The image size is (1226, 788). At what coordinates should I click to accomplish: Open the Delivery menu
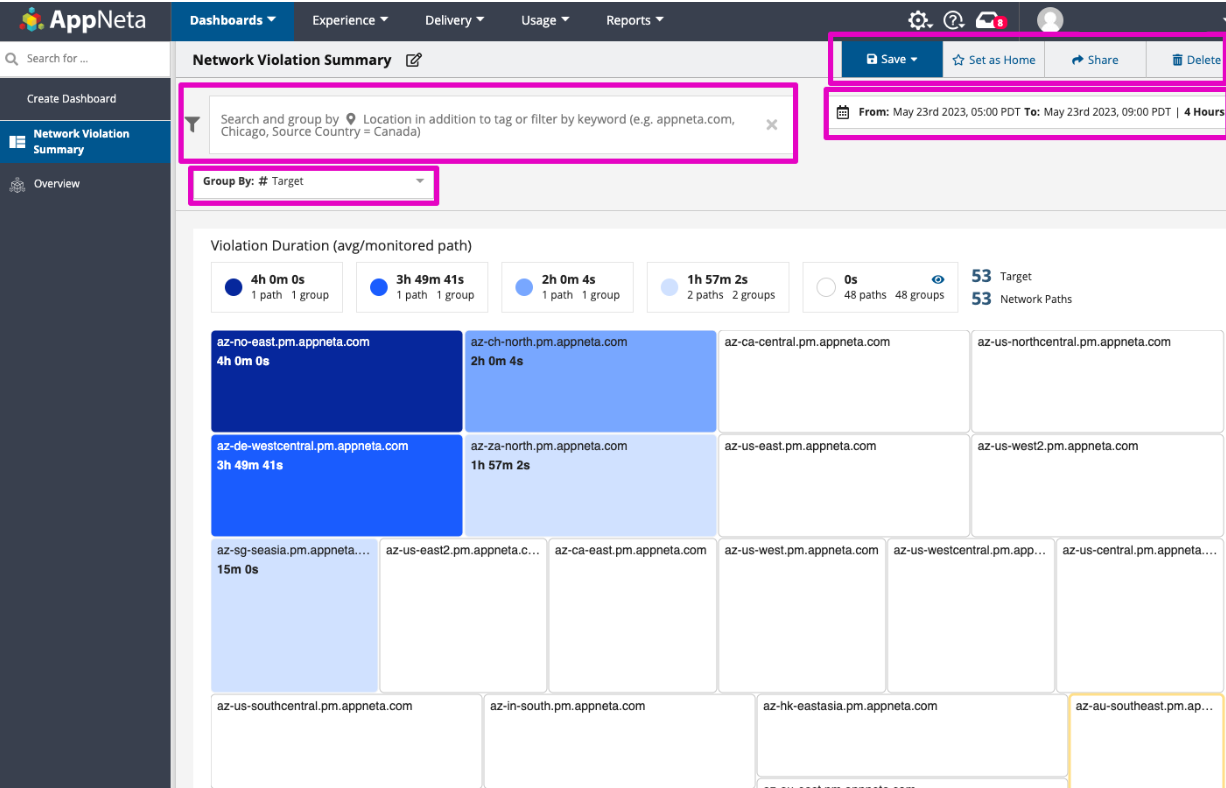point(454,20)
